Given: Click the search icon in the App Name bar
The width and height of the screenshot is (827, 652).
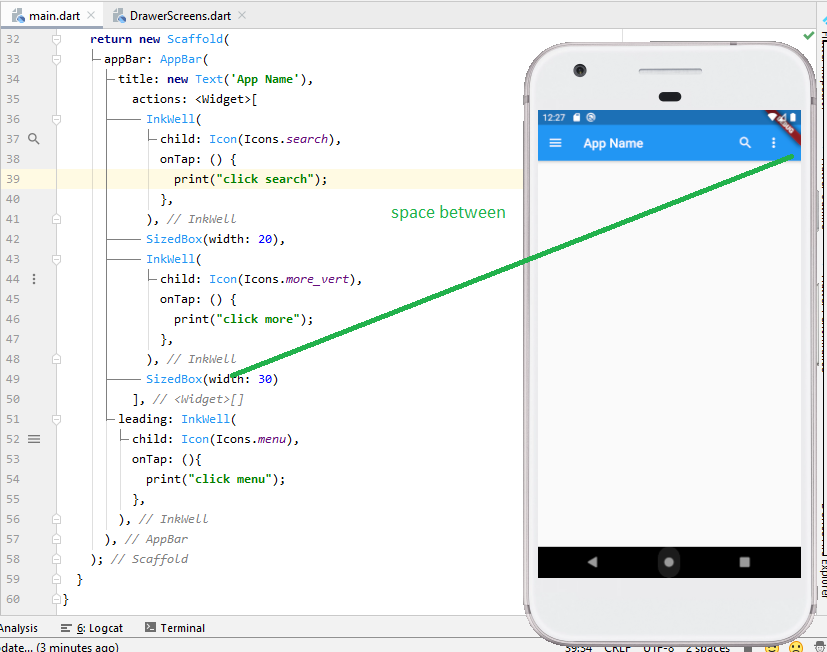Looking at the screenshot, I should [745, 143].
